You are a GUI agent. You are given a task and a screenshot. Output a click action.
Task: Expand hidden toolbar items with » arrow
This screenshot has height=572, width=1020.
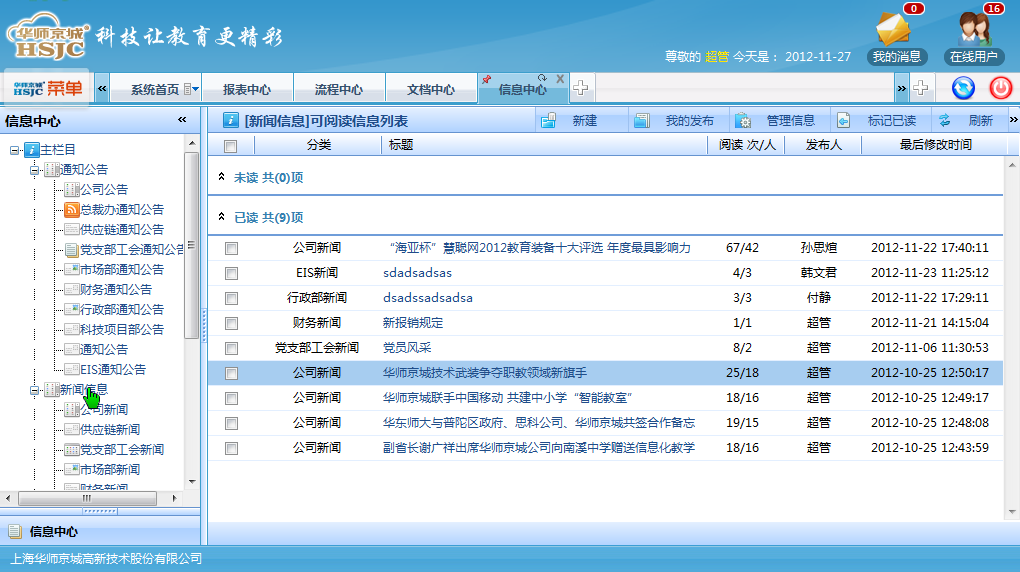[x=1013, y=120]
